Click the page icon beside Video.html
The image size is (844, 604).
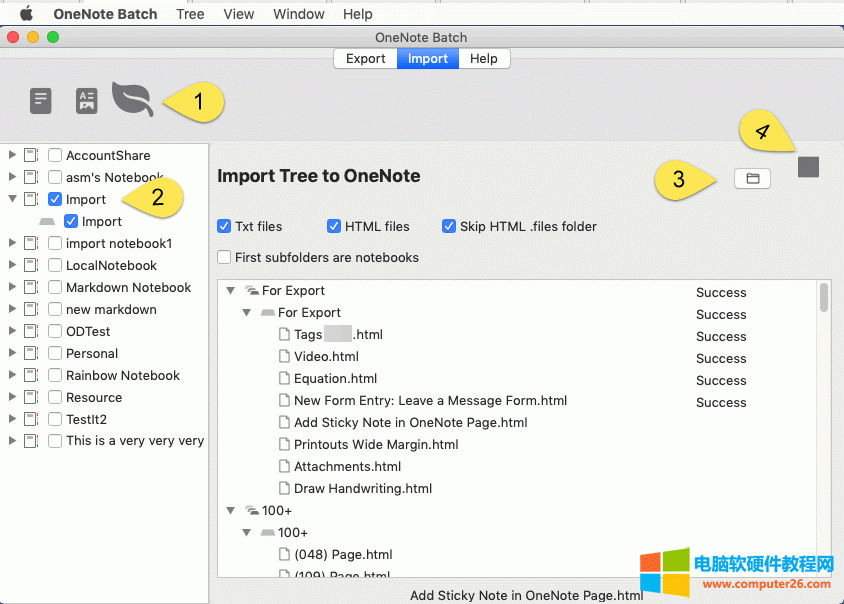pyautogui.click(x=283, y=356)
